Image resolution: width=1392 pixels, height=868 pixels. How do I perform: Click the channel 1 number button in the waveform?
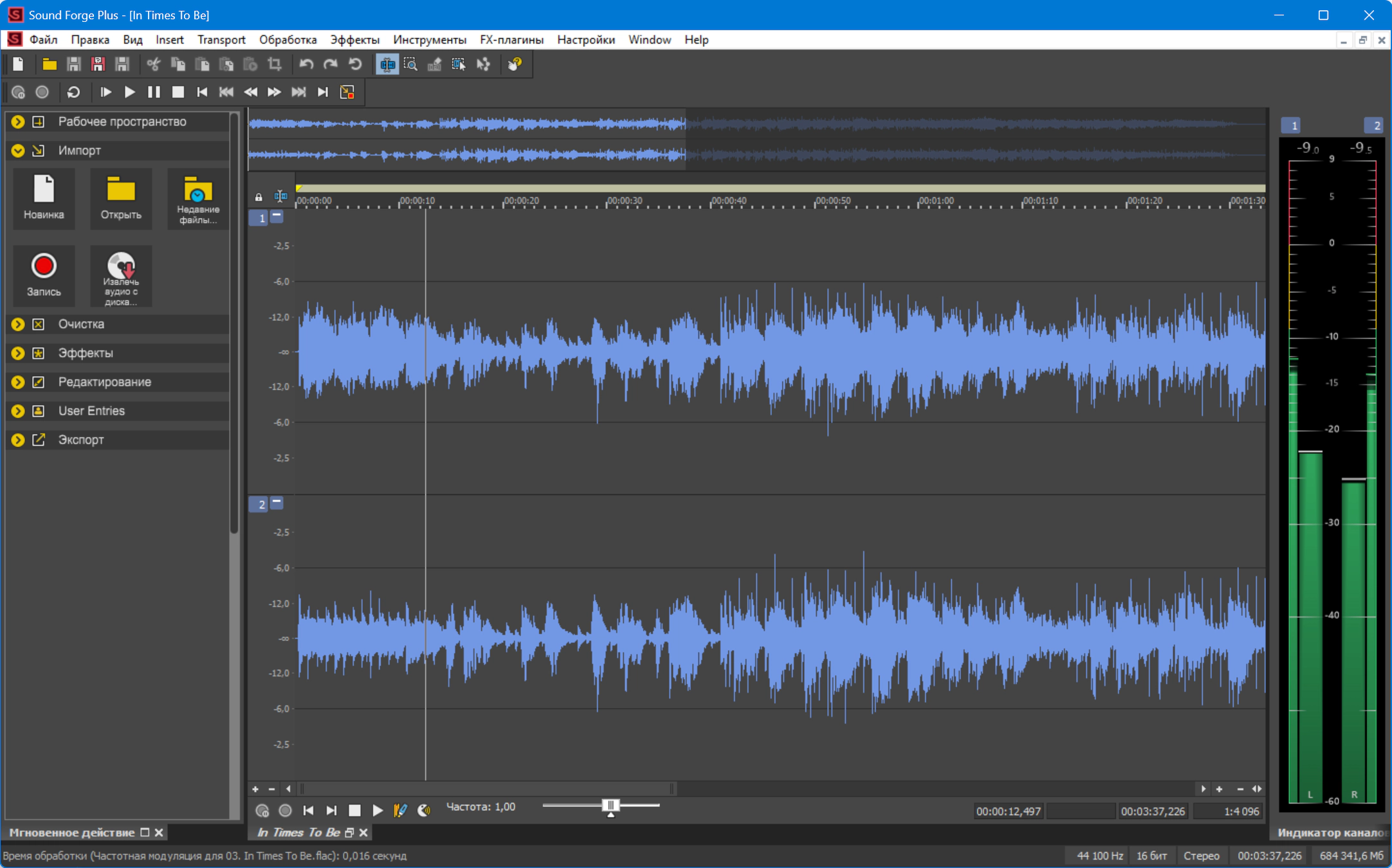pos(259,219)
